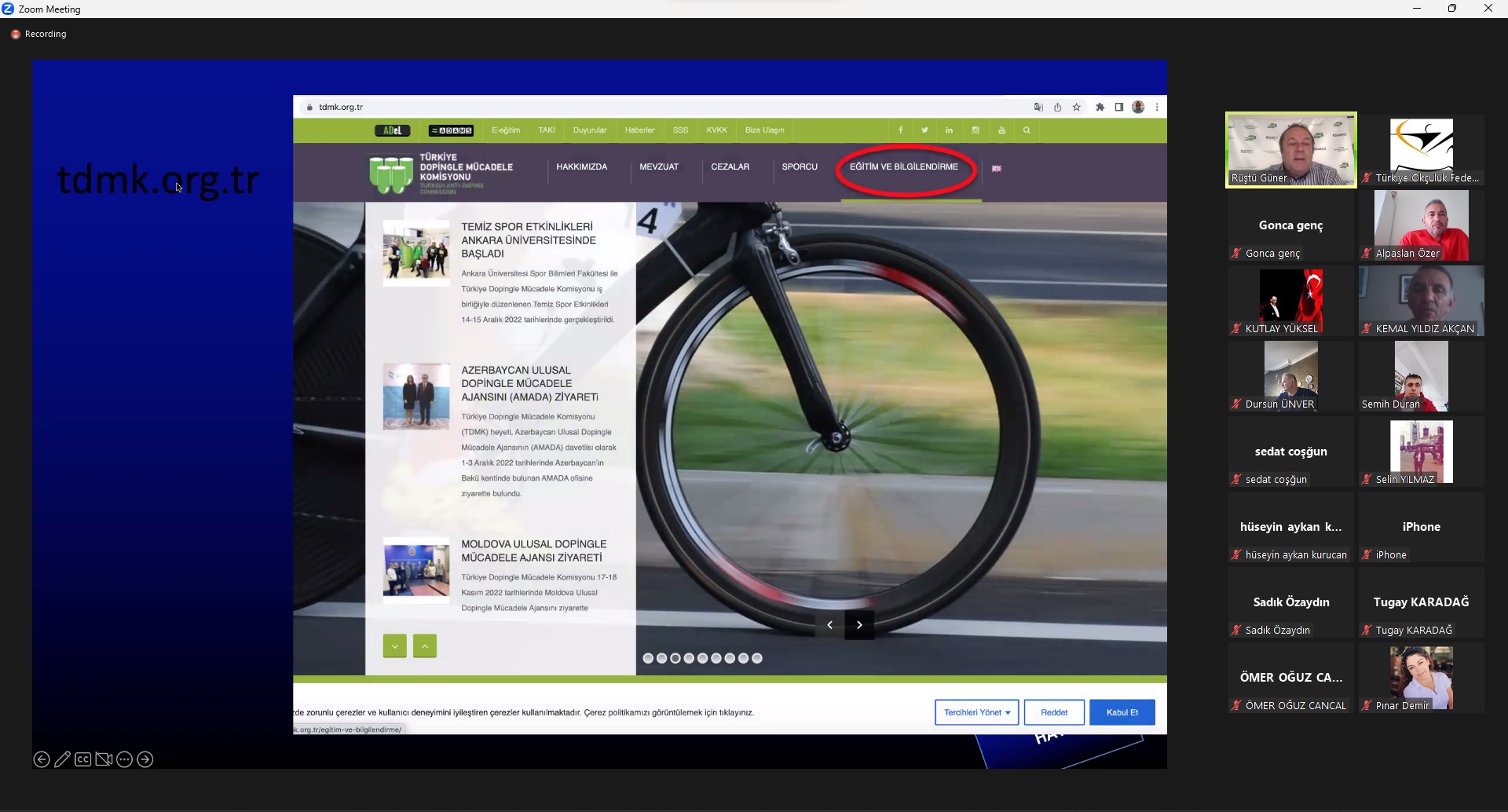This screenshot has width=1508, height=812.
Task: Click the website search magnifier icon
Action: point(1027,130)
